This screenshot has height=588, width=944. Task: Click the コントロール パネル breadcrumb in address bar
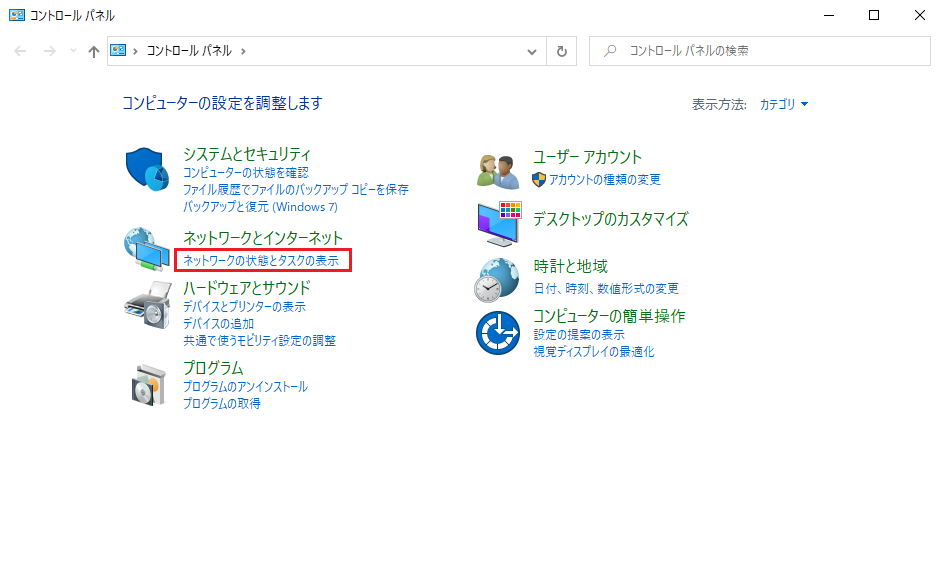[189, 51]
